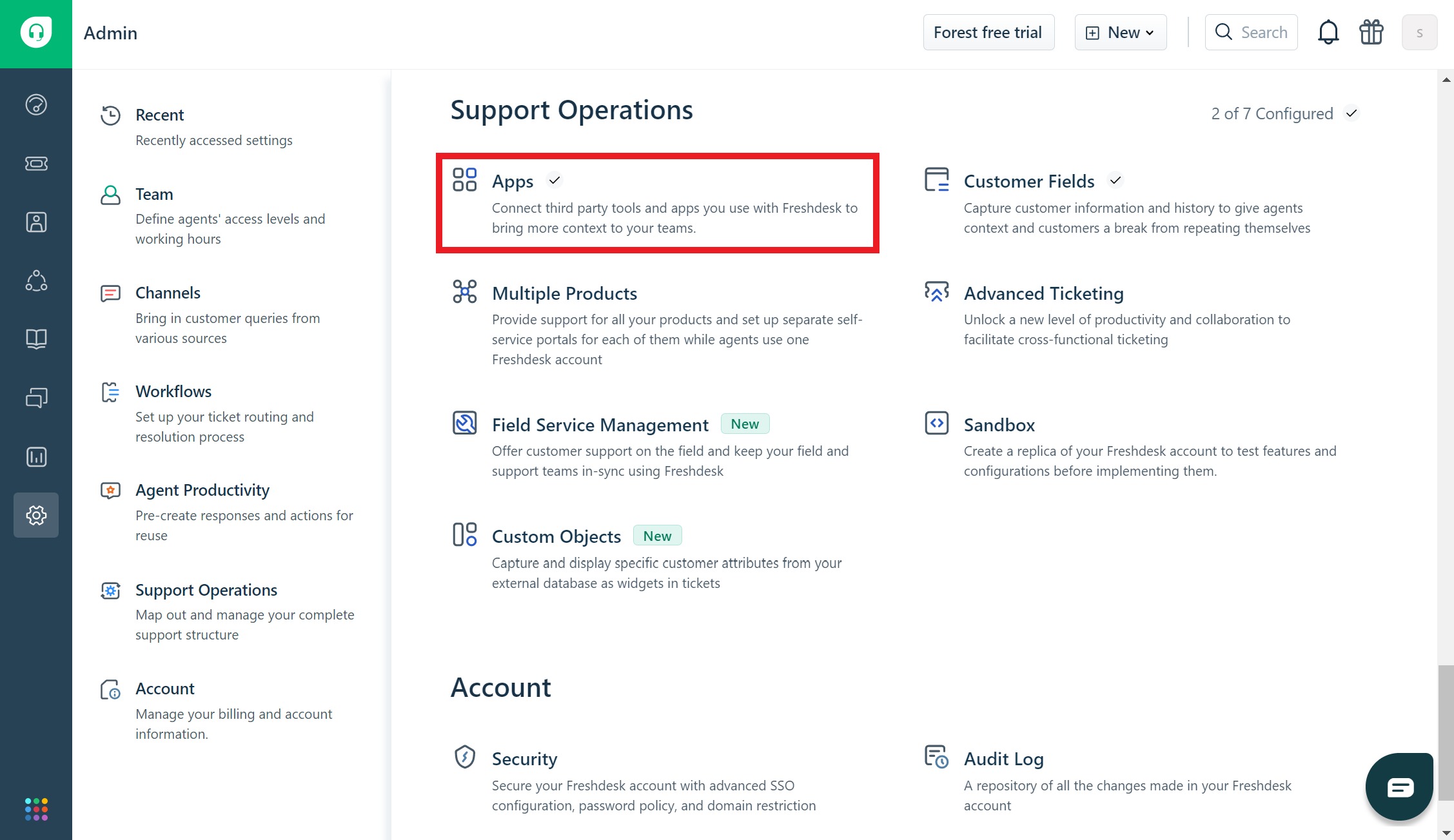Open Contacts icon in left sidebar
1454x840 pixels.
pos(36,222)
